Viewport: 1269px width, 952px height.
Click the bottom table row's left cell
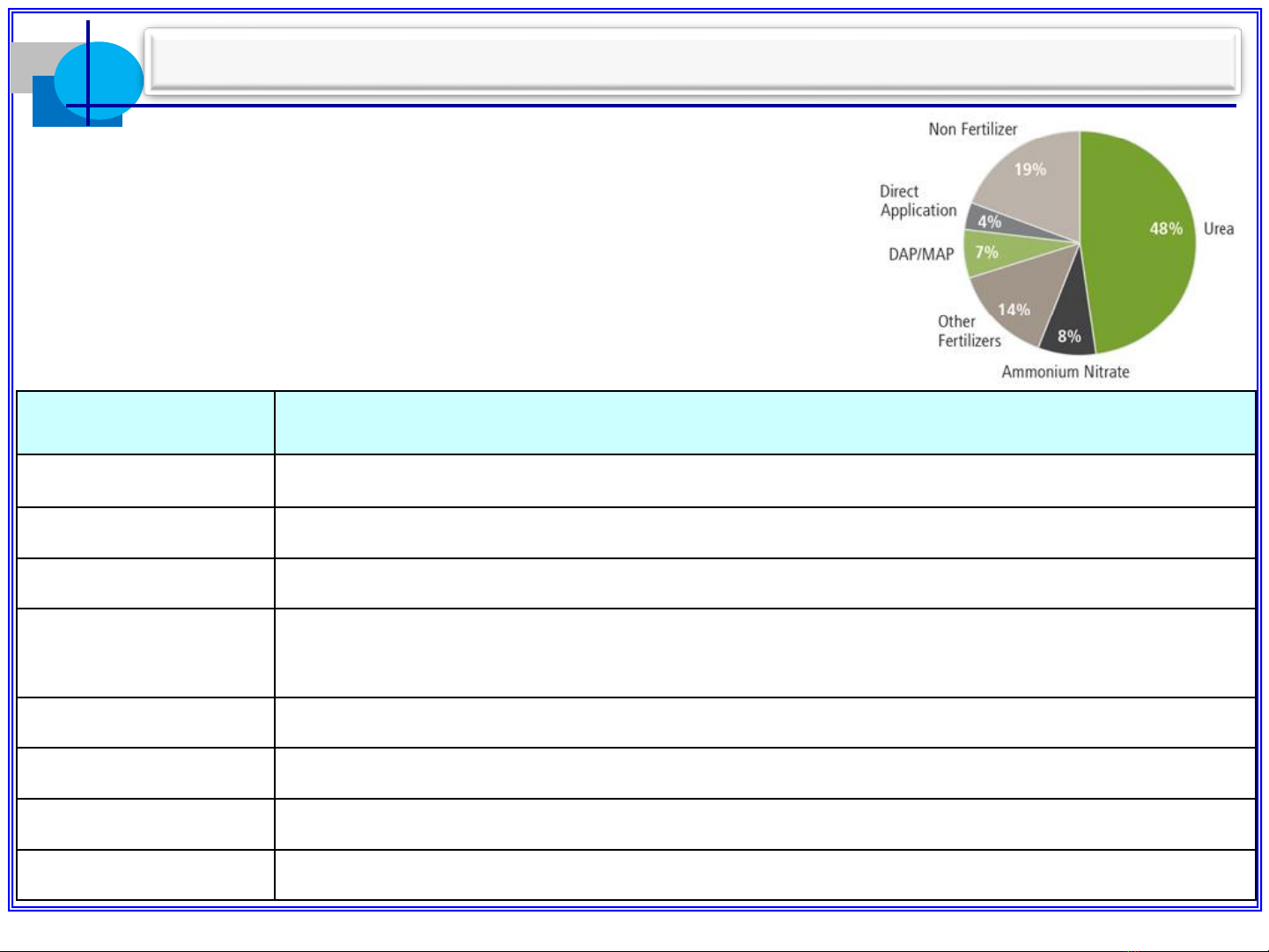coord(145,875)
